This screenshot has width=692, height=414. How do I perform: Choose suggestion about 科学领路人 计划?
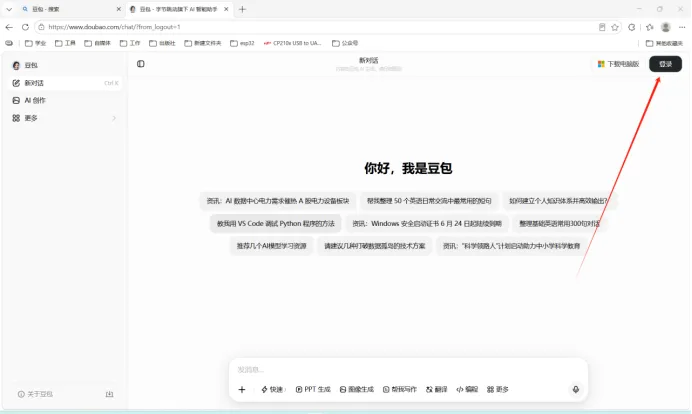click(511, 246)
